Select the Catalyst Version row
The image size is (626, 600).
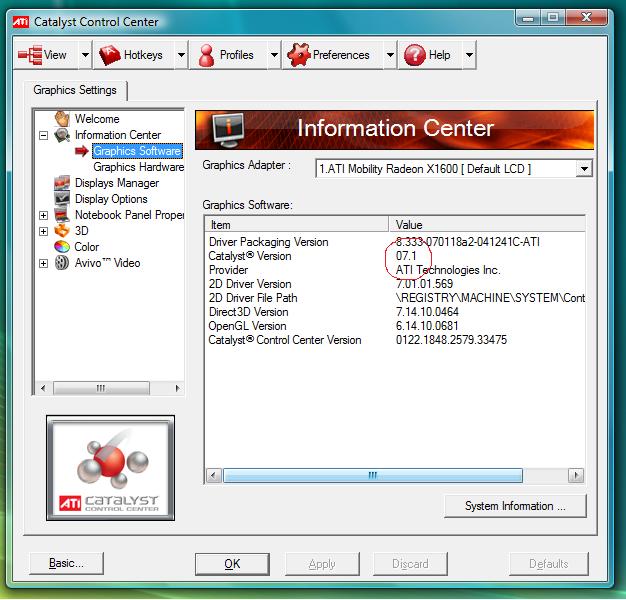coord(395,256)
